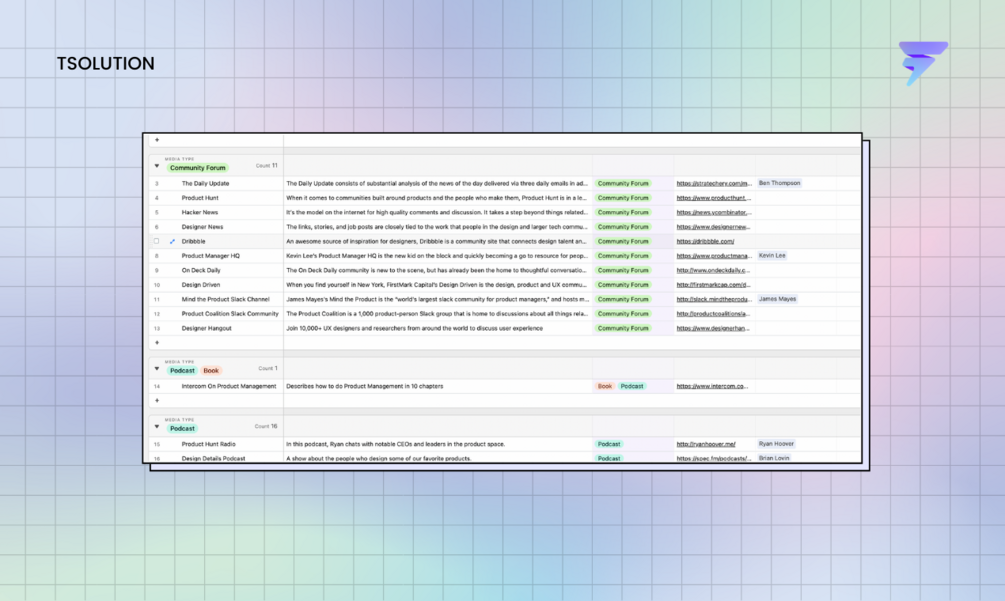The width and height of the screenshot is (1005, 601).
Task: Select 'Product Coalition Slack Community' cell
Action: point(230,314)
